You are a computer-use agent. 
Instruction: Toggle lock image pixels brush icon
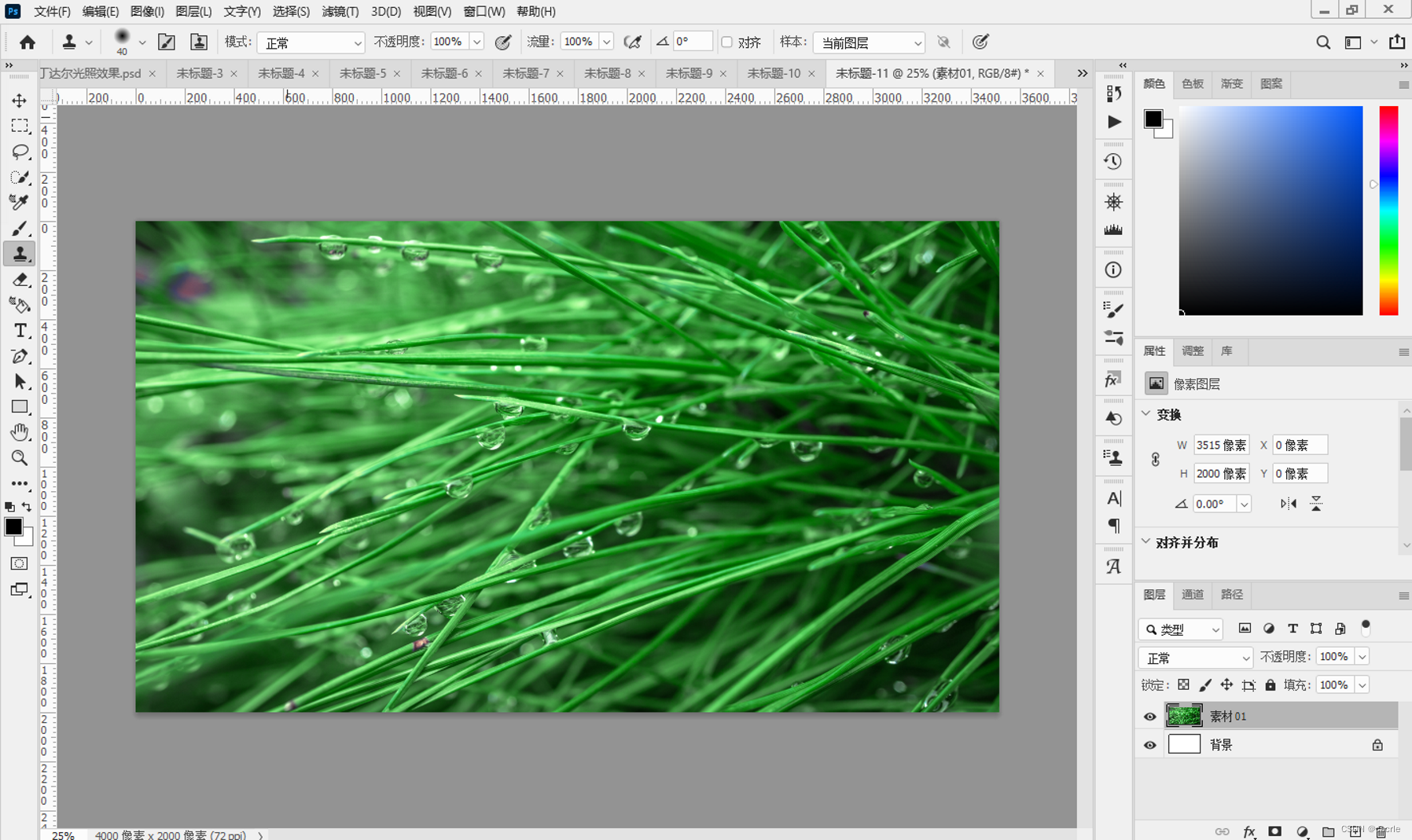(1205, 685)
